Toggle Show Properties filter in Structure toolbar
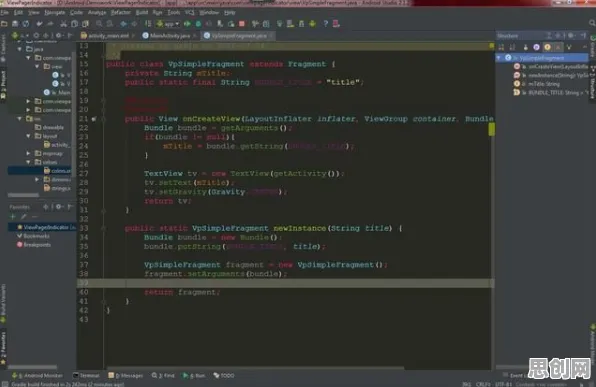 (536, 47)
